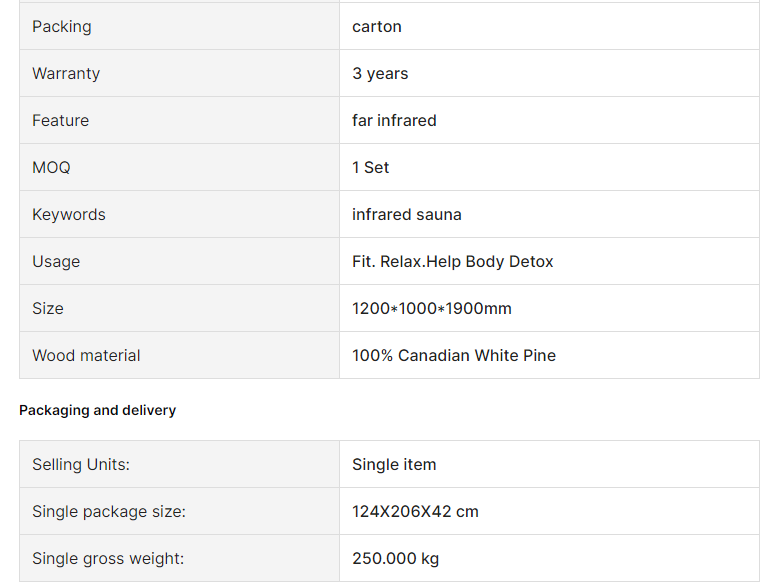Click the Single item selling units value
The width and height of the screenshot is (777, 588).
[394, 465]
